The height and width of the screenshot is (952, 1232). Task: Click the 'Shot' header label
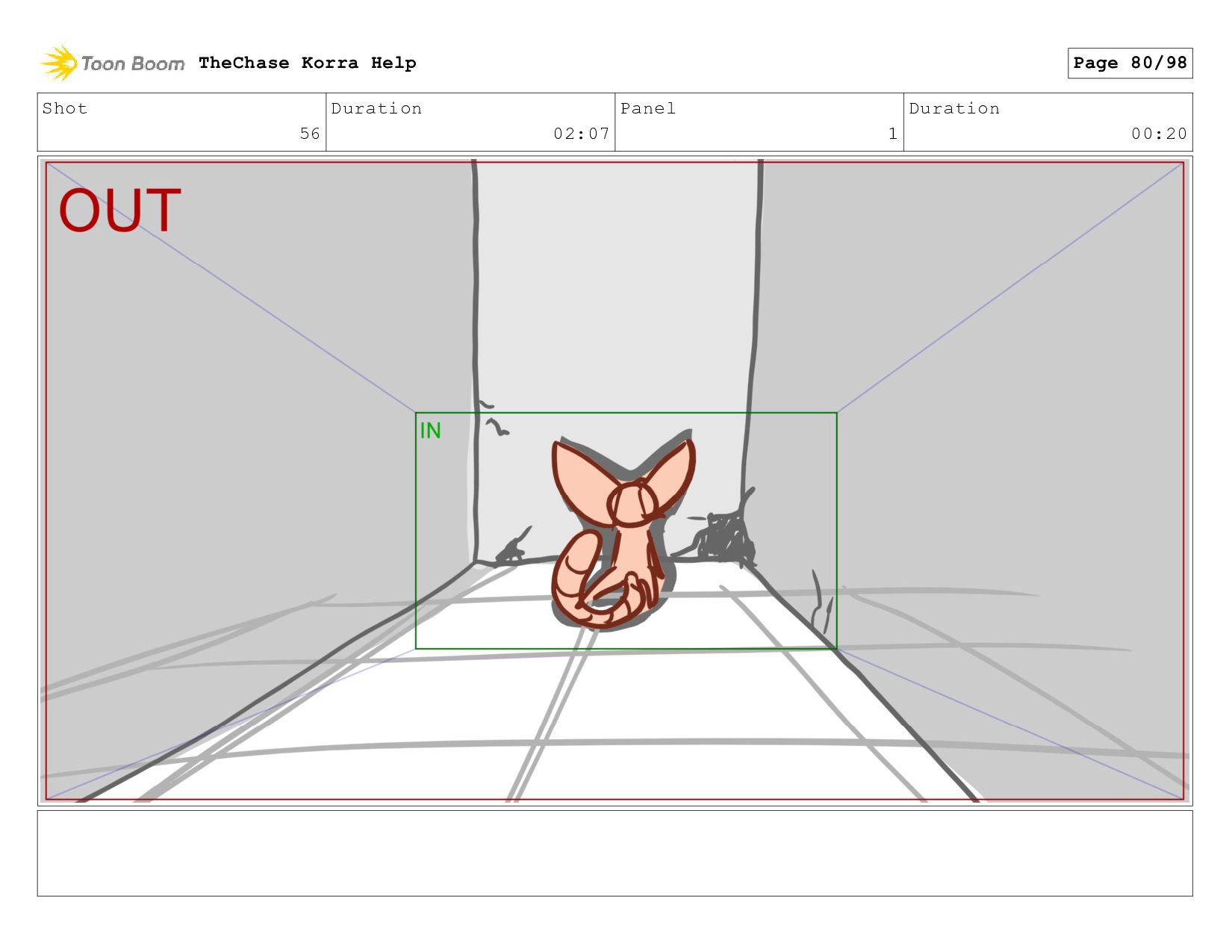point(65,108)
